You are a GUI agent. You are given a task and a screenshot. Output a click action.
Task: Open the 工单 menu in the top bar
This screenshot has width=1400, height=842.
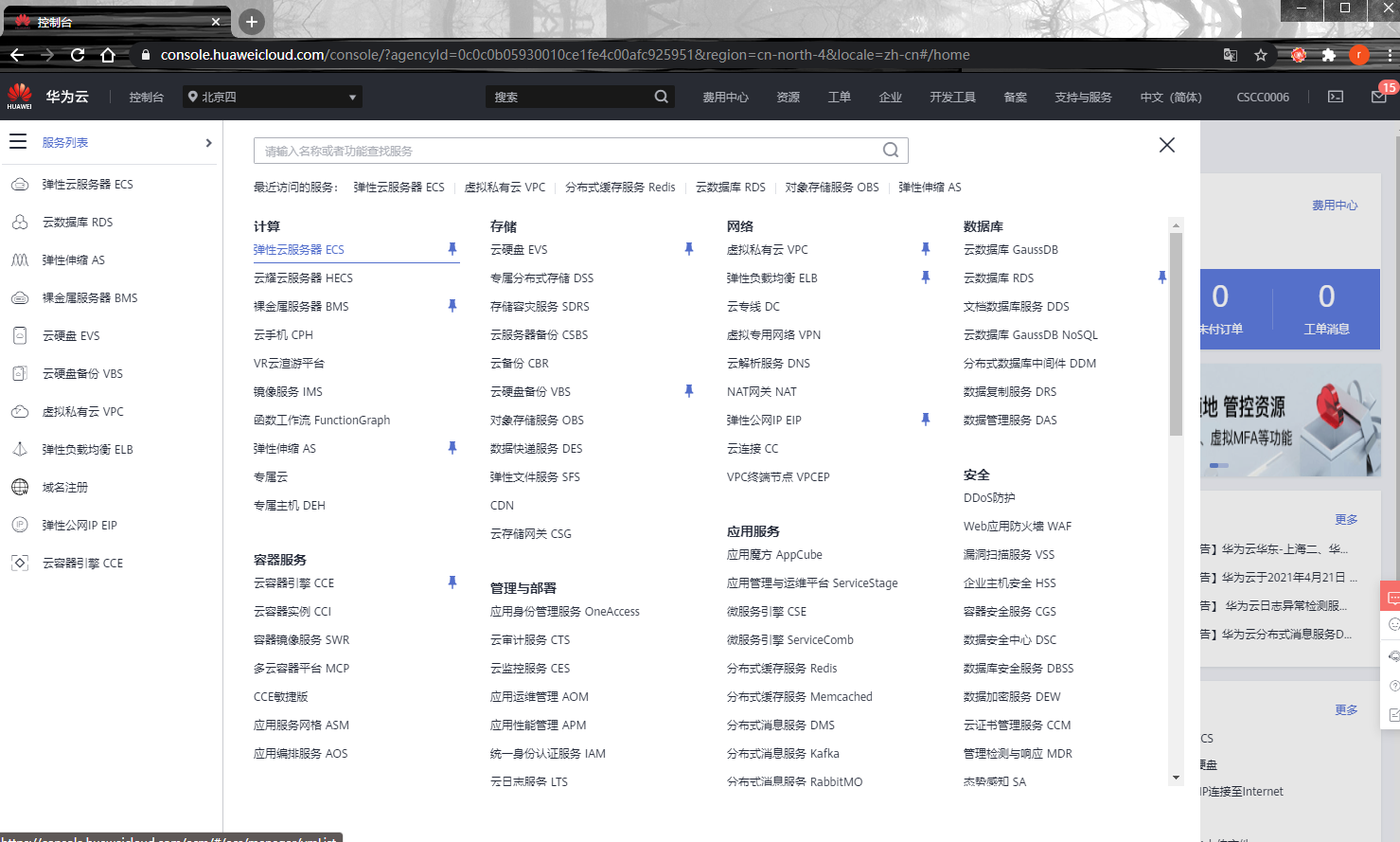[x=839, y=97]
